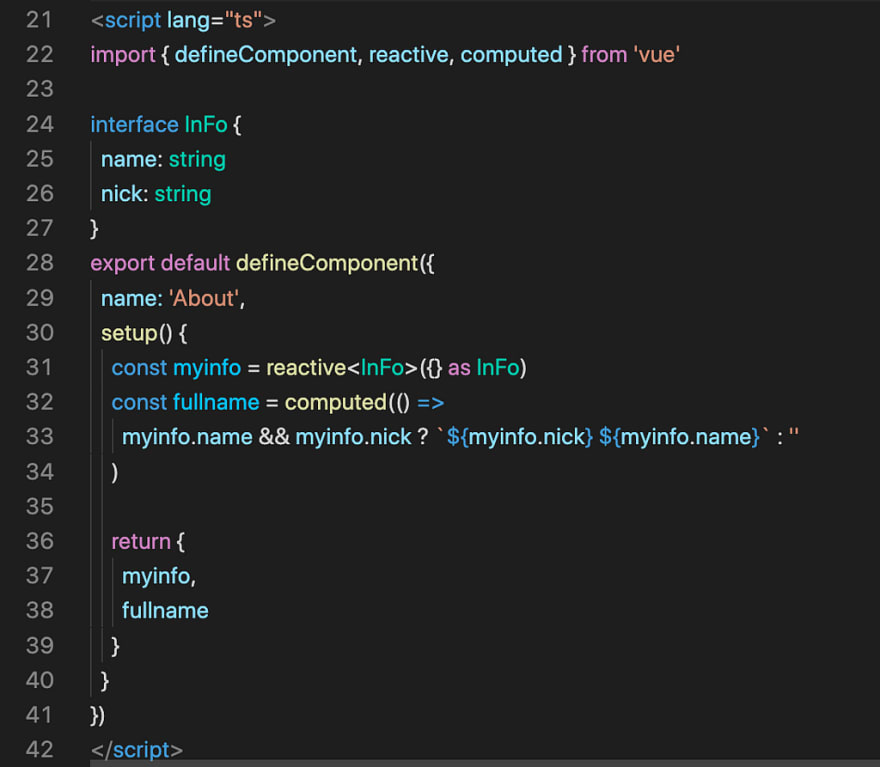Click 'myinfo' variable declaration on line 31
The height and width of the screenshot is (767, 880).
(207, 369)
